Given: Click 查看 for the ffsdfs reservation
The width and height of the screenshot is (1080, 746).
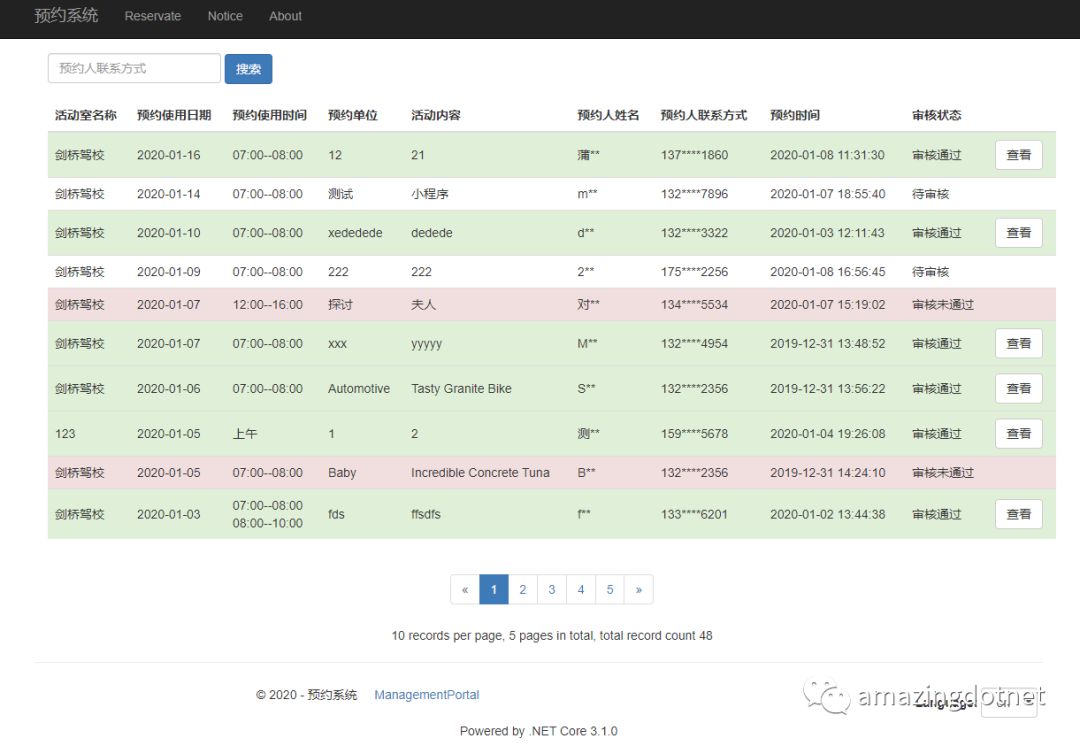Looking at the screenshot, I should point(1019,514).
